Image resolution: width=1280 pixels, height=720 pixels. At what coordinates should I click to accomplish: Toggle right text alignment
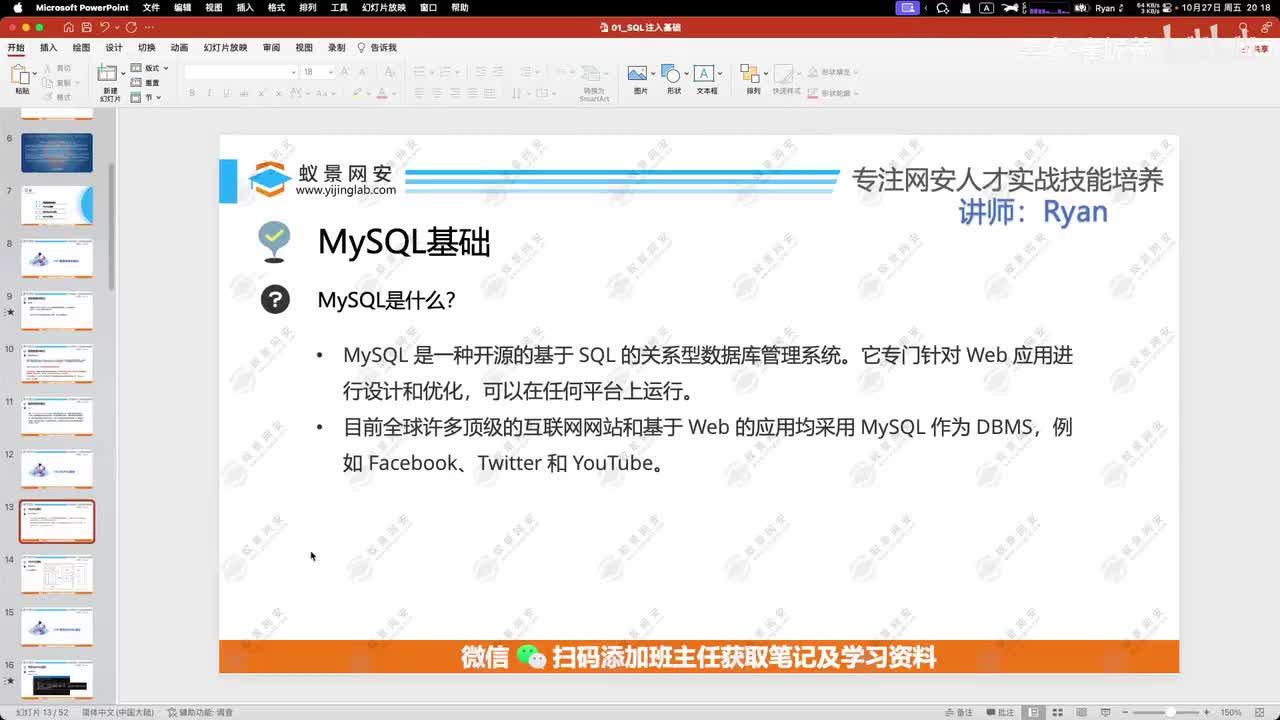pyautogui.click(x=455, y=93)
